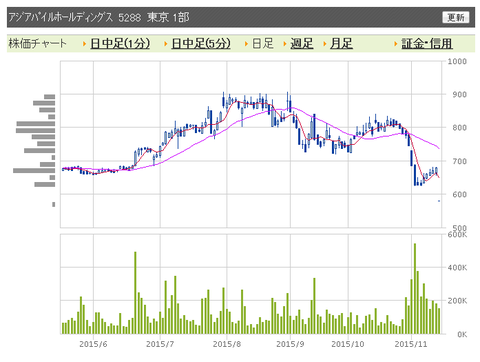This screenshot has width=480, height=362.
Task: Click the 更新 refresh button
Action: (455, 17)
